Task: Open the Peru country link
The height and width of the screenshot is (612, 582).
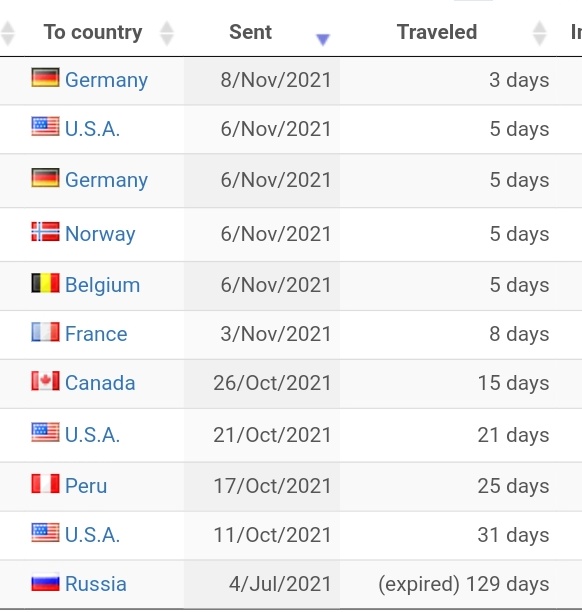Action: 86,486
